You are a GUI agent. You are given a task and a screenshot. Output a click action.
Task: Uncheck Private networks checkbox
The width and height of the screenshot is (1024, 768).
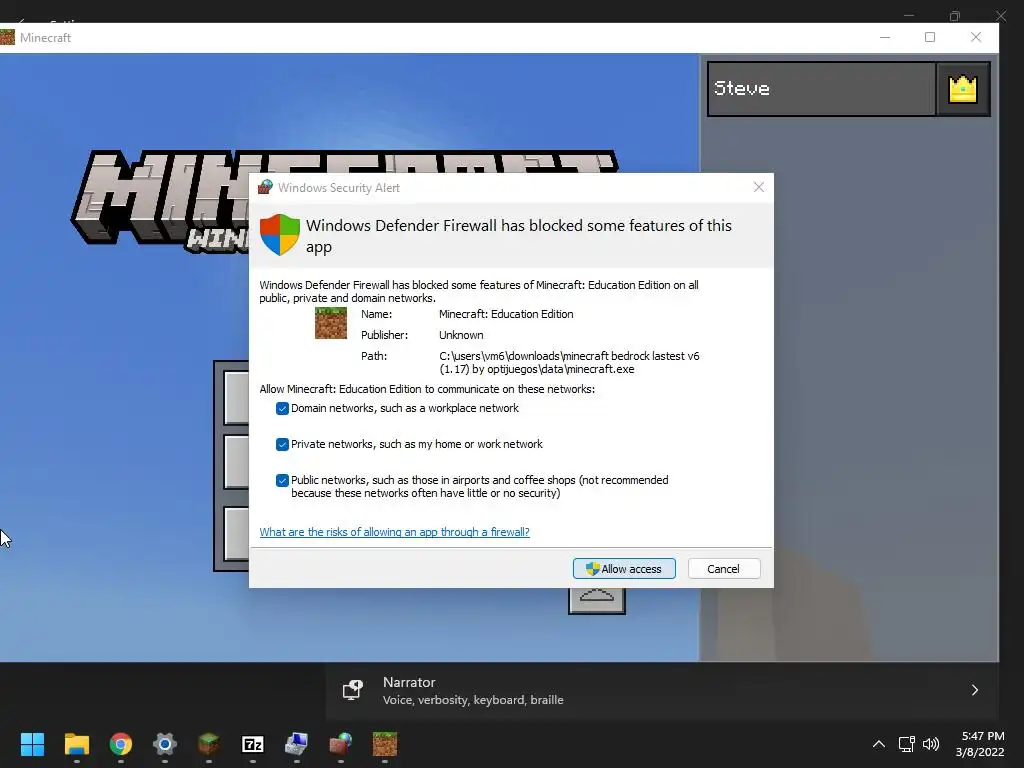[x=282, y=444]
